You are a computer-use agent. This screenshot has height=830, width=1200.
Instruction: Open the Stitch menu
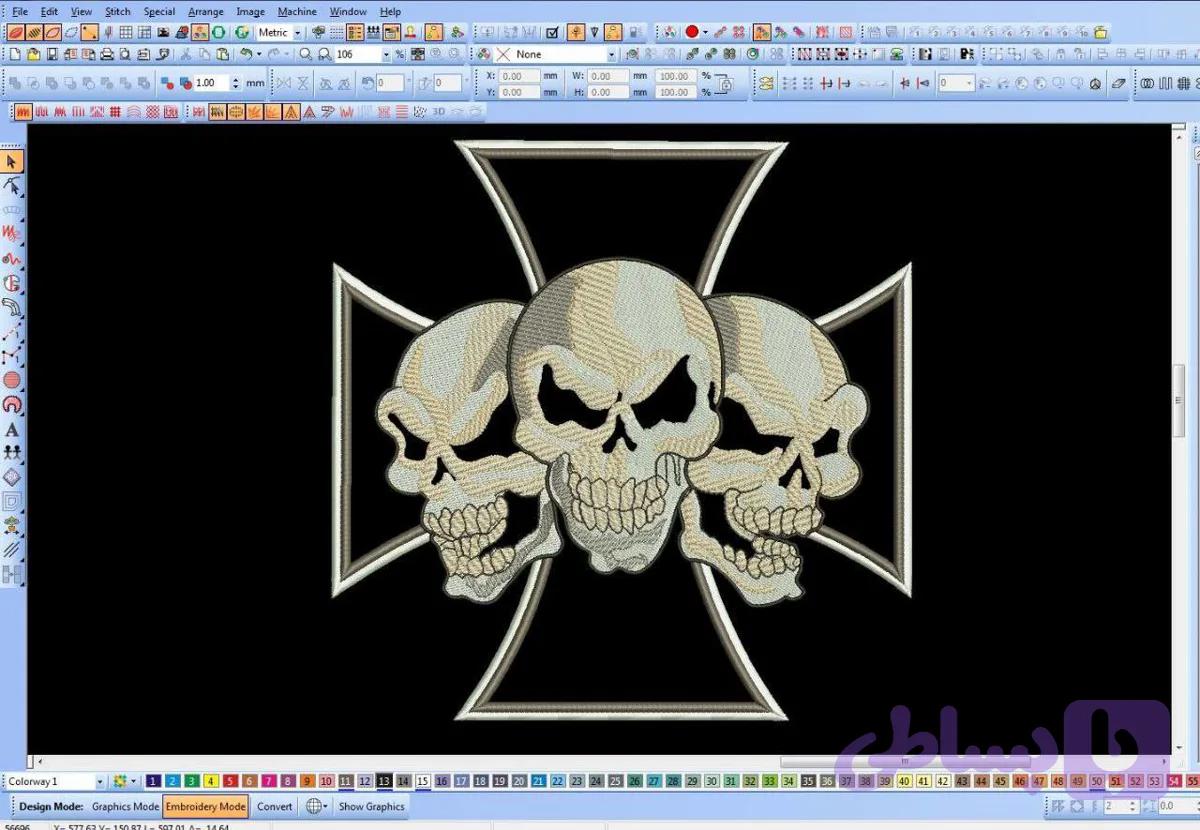118,12
